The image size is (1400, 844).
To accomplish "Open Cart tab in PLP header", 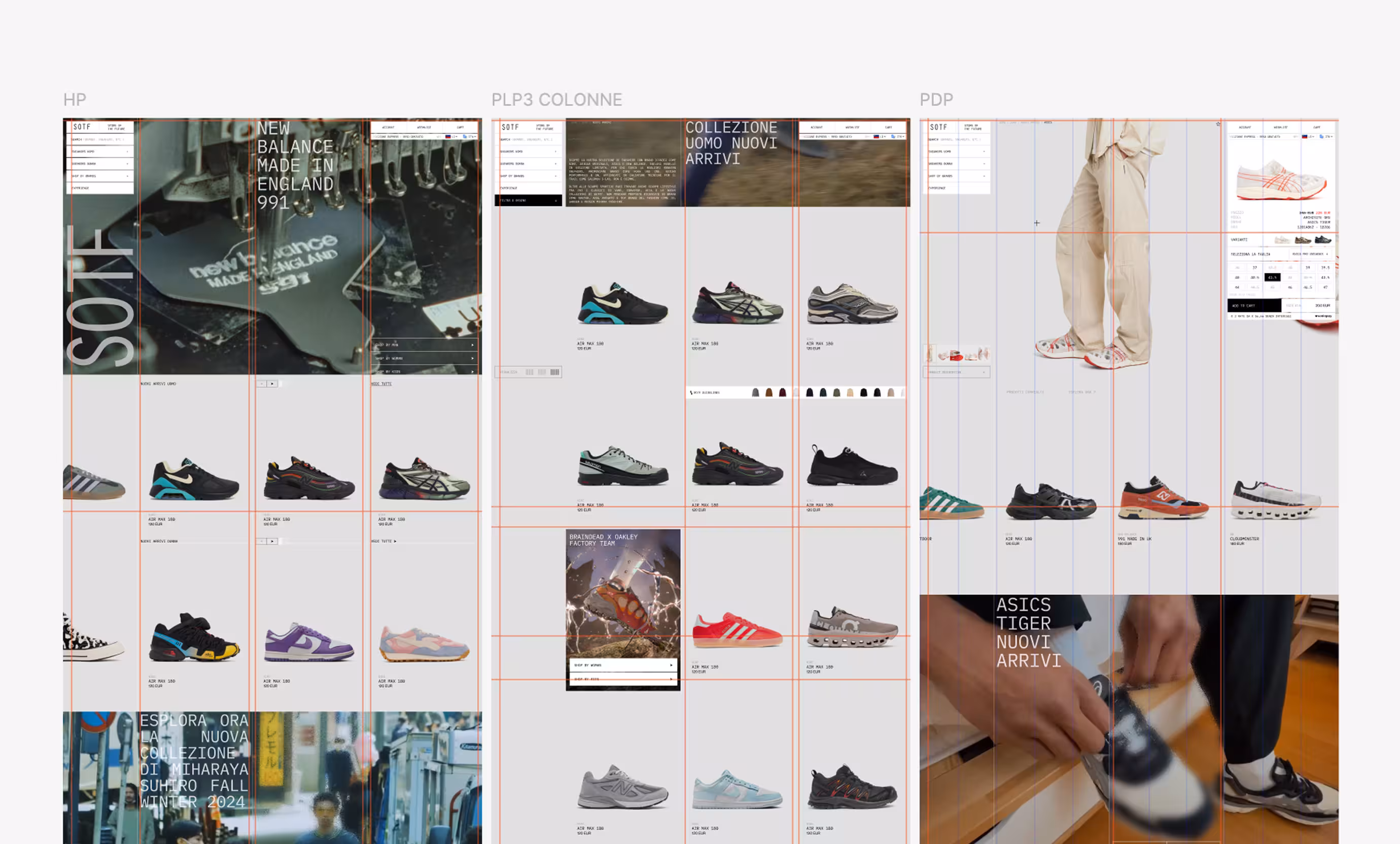I will click(888, 127).
